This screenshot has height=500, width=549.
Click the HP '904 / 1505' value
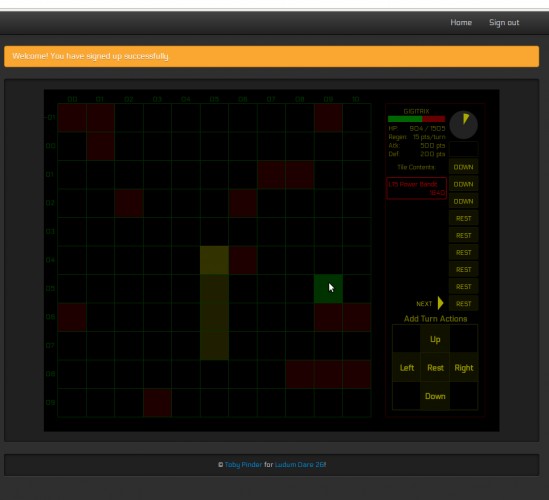click(427, 129)
